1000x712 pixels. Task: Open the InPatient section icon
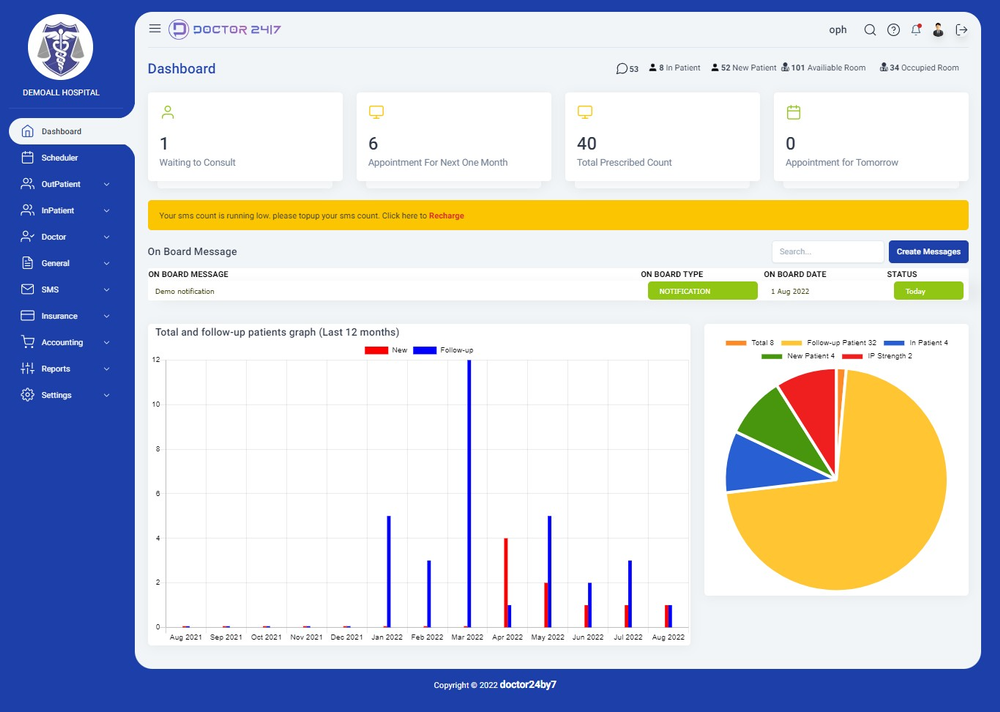28,210
